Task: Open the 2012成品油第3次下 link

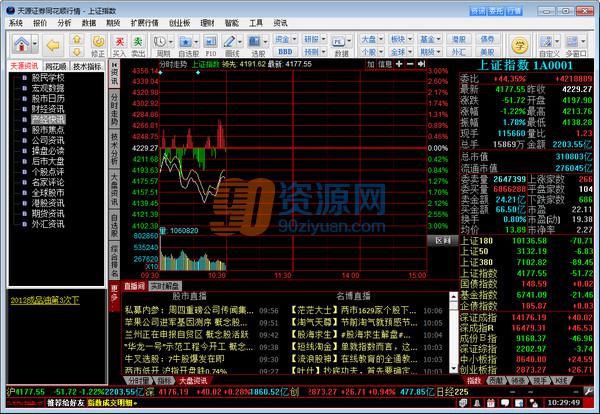Action: 45,300
